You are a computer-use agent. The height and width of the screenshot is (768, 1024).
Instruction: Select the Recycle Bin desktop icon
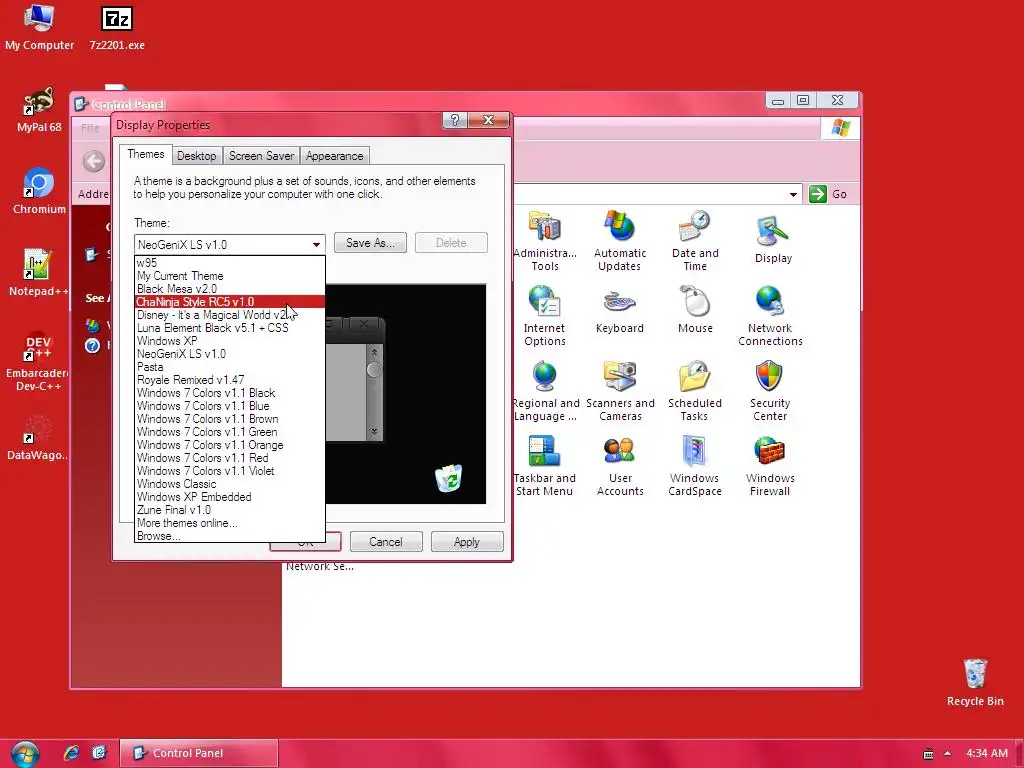[x=975, y=682]
